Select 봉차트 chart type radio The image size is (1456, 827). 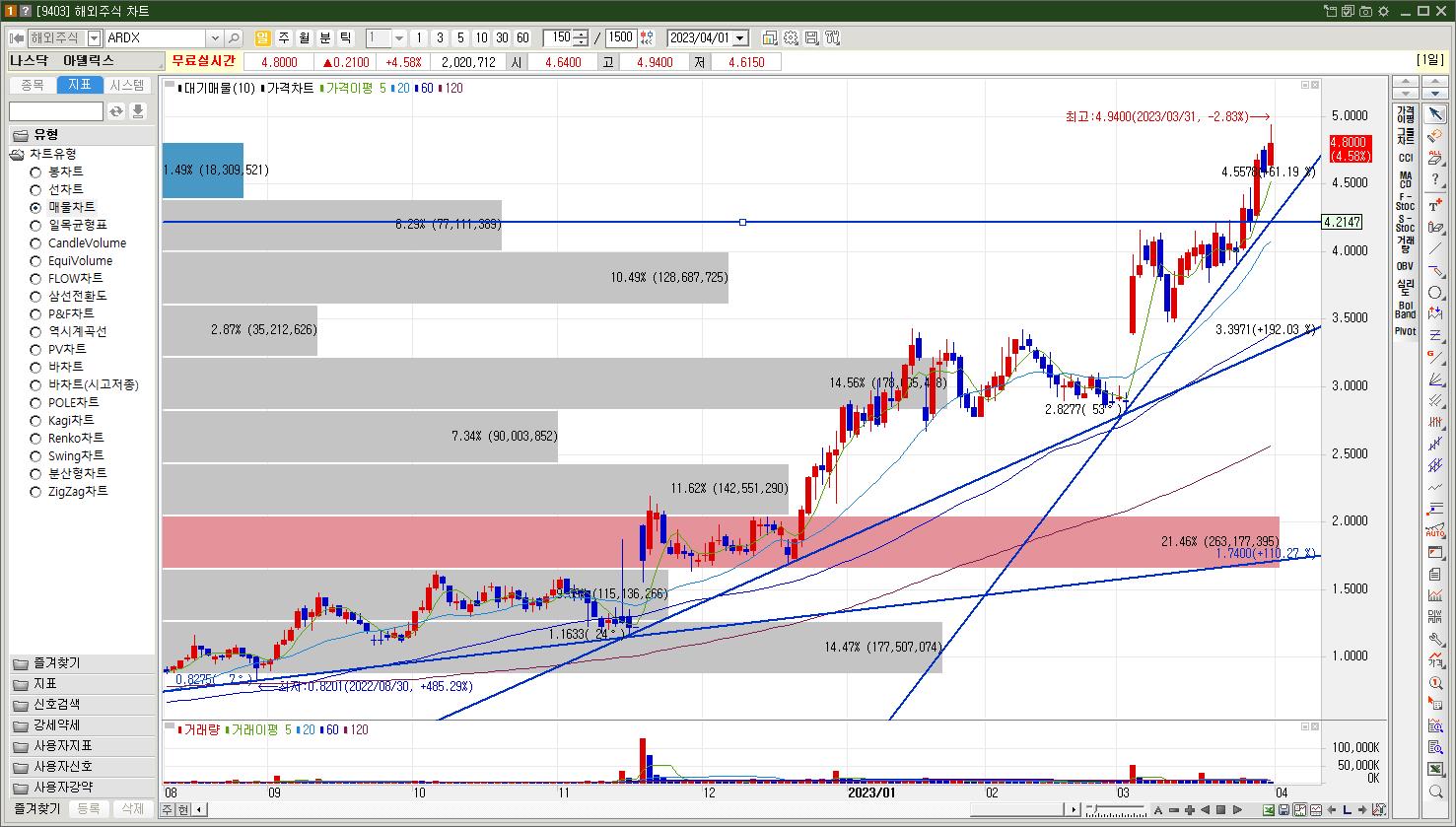click(x=35, y=172)
